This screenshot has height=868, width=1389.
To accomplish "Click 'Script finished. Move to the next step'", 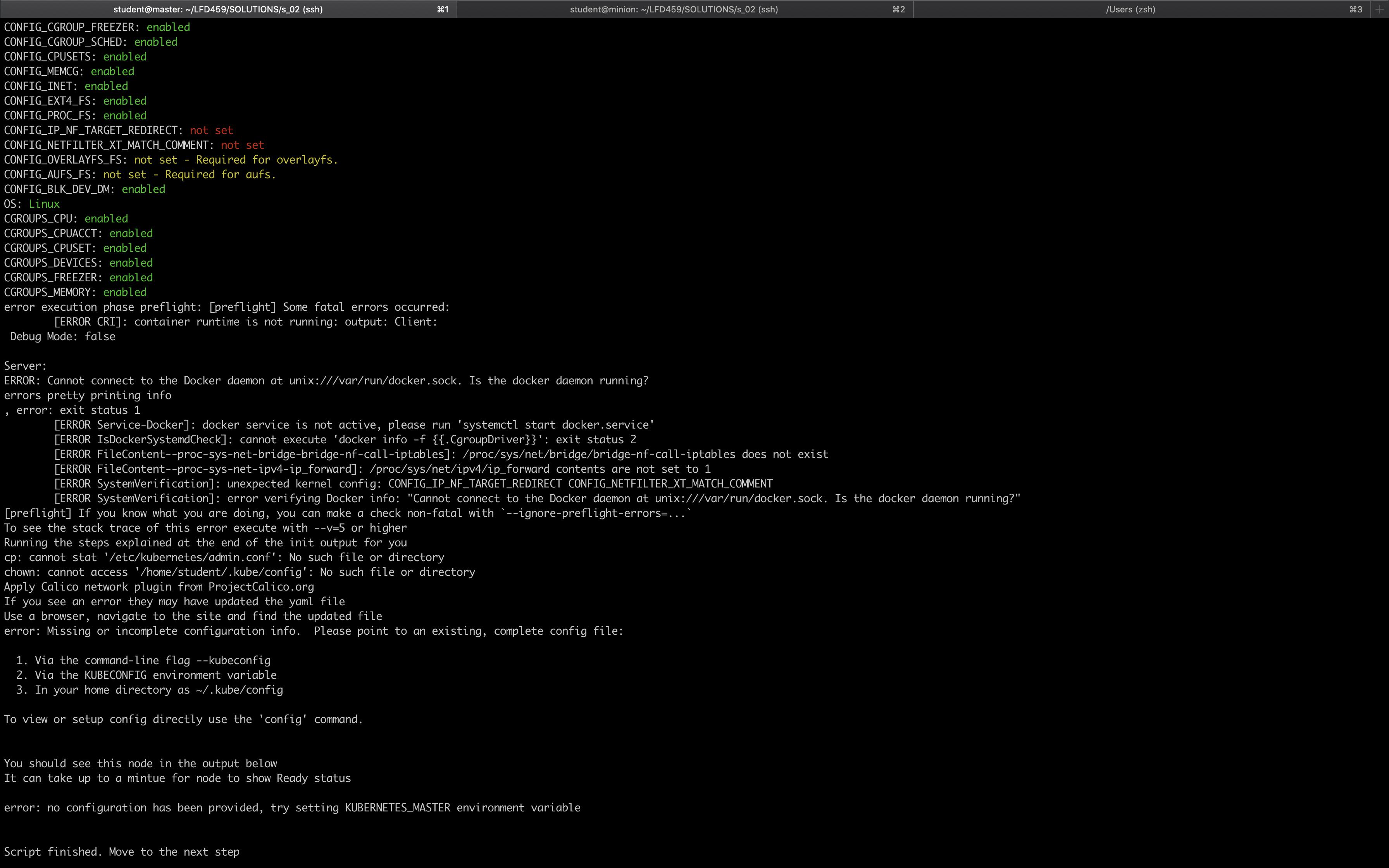I will (x=122, y=852).
